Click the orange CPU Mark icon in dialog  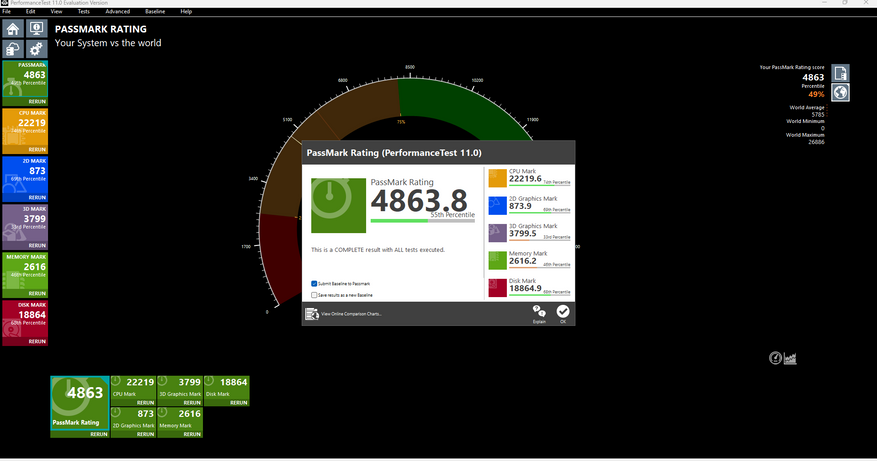point(497,178)
